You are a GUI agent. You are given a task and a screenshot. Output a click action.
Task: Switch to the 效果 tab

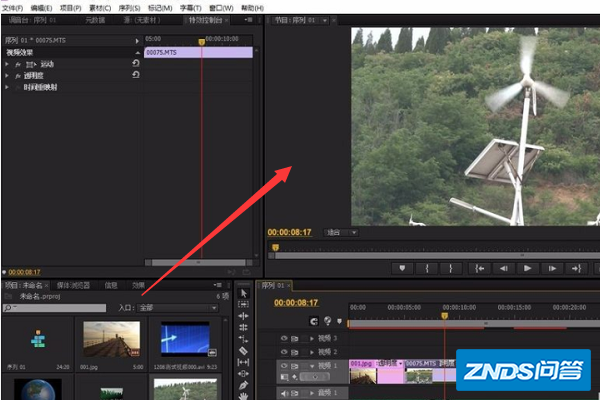click(138, 286)
